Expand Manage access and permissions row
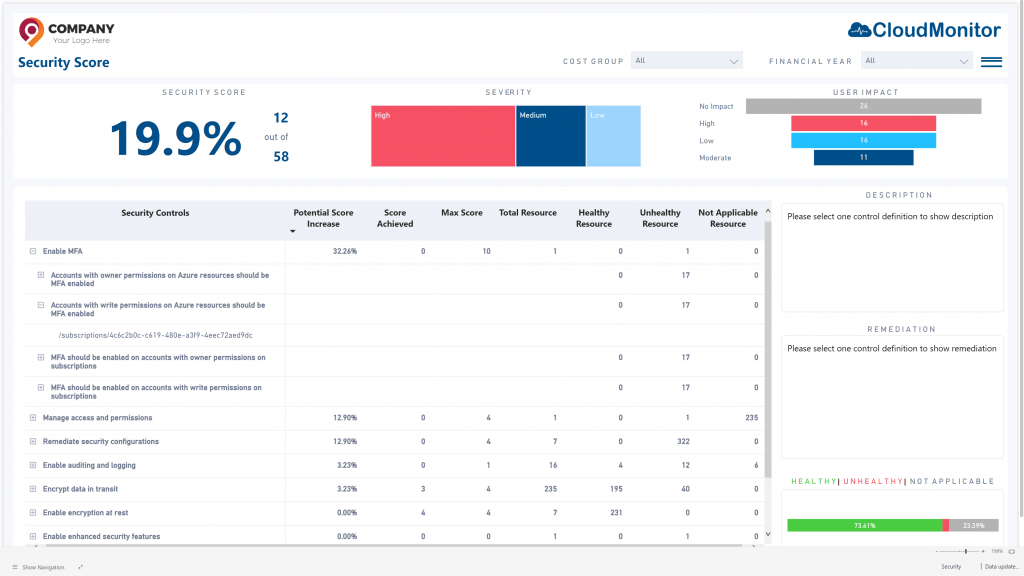 pyautogui.click(x=33, y=418)
